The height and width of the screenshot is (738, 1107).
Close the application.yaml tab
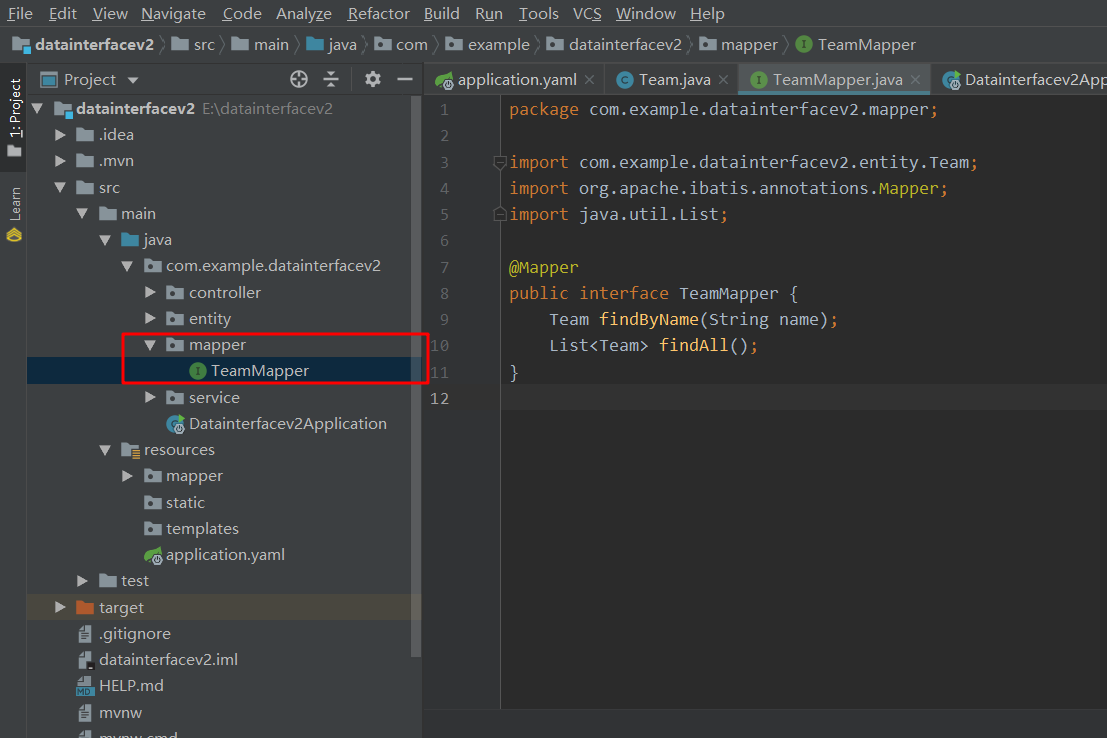(590, 80)
